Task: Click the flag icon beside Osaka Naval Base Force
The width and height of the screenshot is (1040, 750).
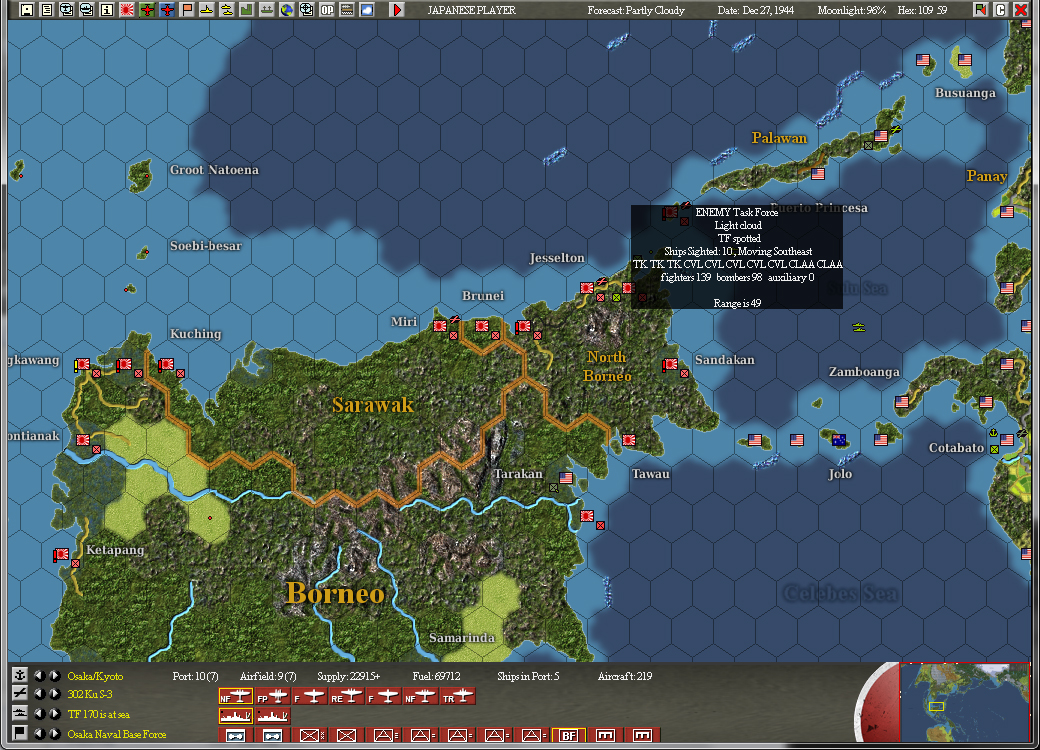Action: click(x=20, y=733)
